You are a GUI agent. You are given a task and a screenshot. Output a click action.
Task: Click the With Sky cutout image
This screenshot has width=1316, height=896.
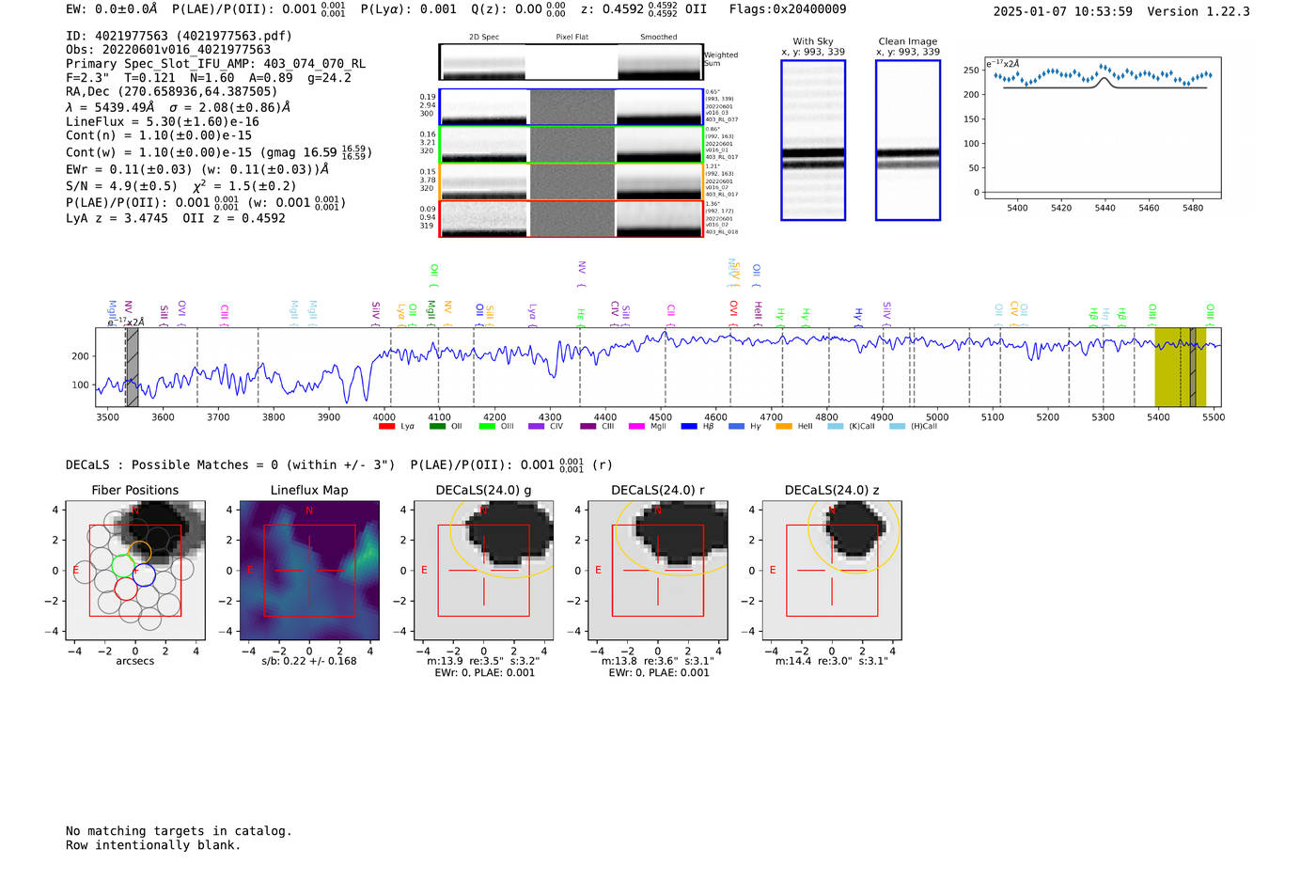point(813,140)
